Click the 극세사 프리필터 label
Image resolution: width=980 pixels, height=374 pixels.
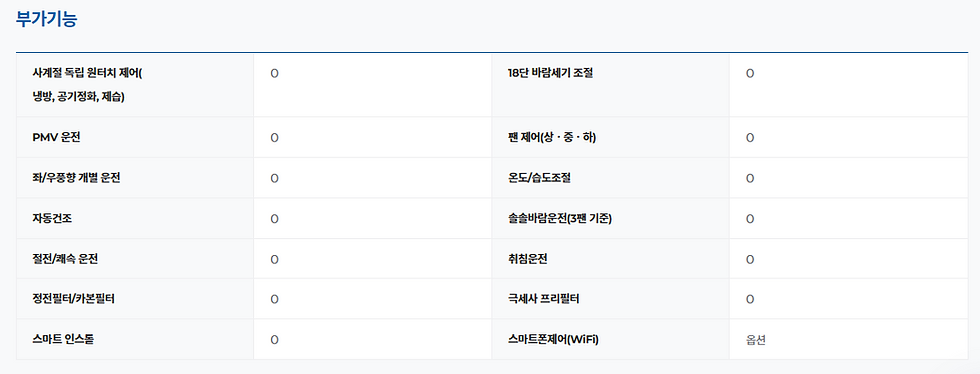coord(544,299)
